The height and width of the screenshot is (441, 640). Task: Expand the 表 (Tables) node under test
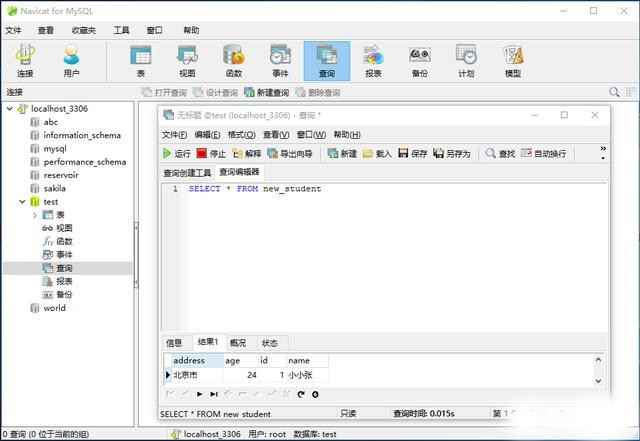point(35,215)
